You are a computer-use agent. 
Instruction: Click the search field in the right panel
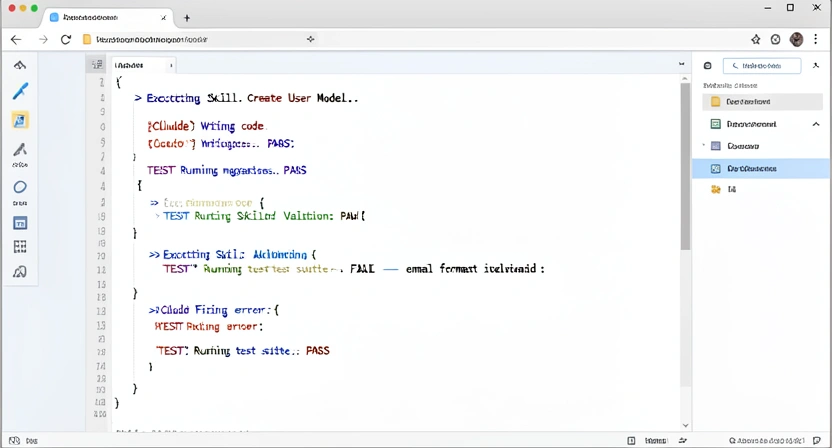pyautogui.click(x=761, y=66)
